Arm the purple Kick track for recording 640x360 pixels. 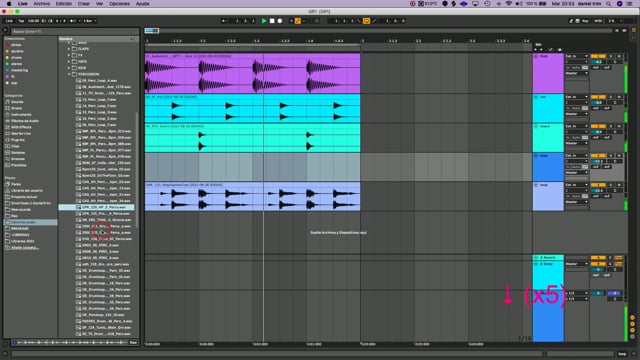(x=619, y=56)
